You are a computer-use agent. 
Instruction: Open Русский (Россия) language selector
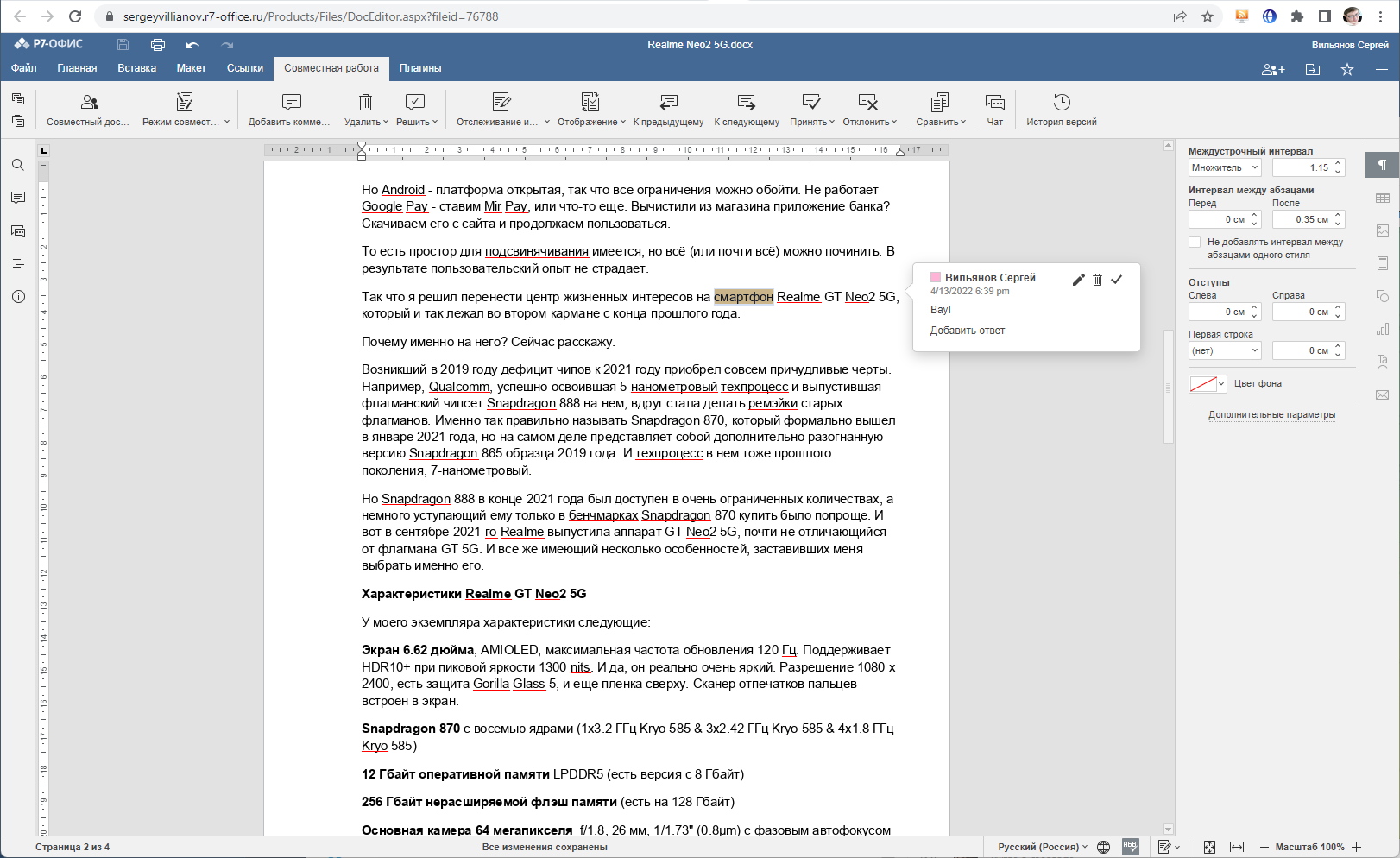coord(1043,847)
